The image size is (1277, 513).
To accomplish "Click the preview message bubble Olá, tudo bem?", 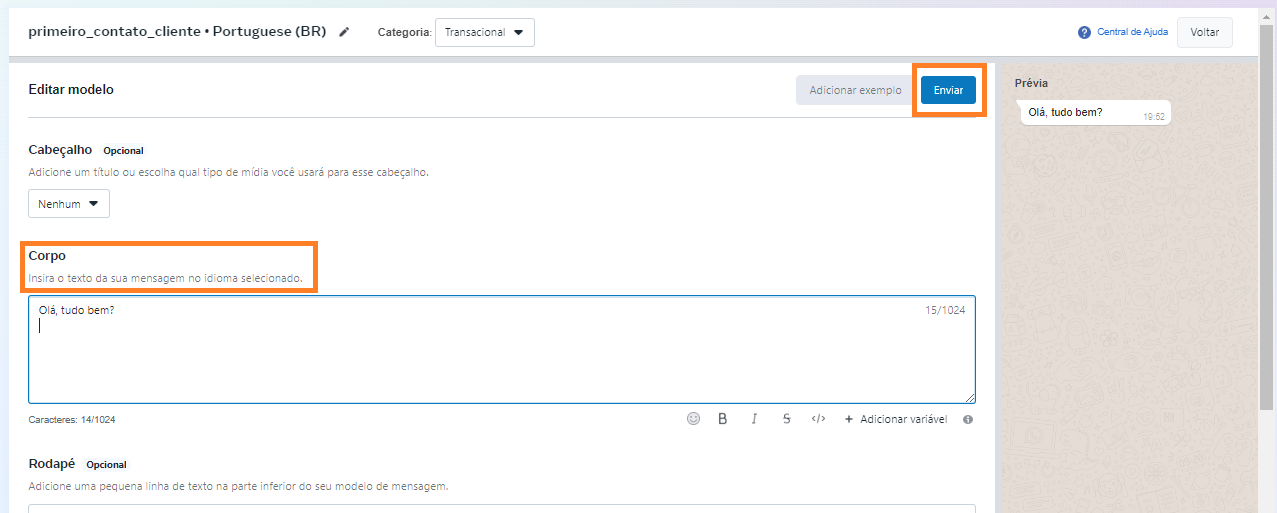I will (1094, 113).
